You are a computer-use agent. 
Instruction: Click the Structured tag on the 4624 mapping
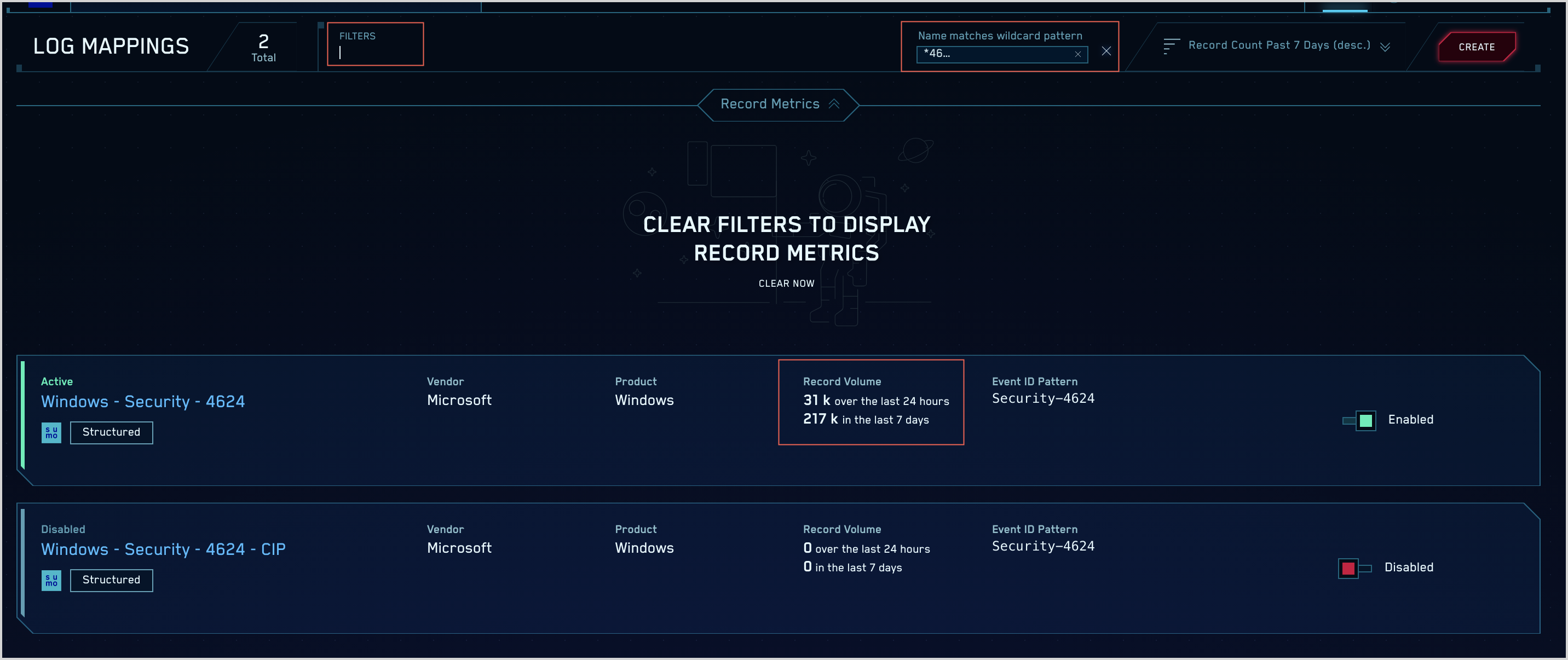[x=111, y=432]
